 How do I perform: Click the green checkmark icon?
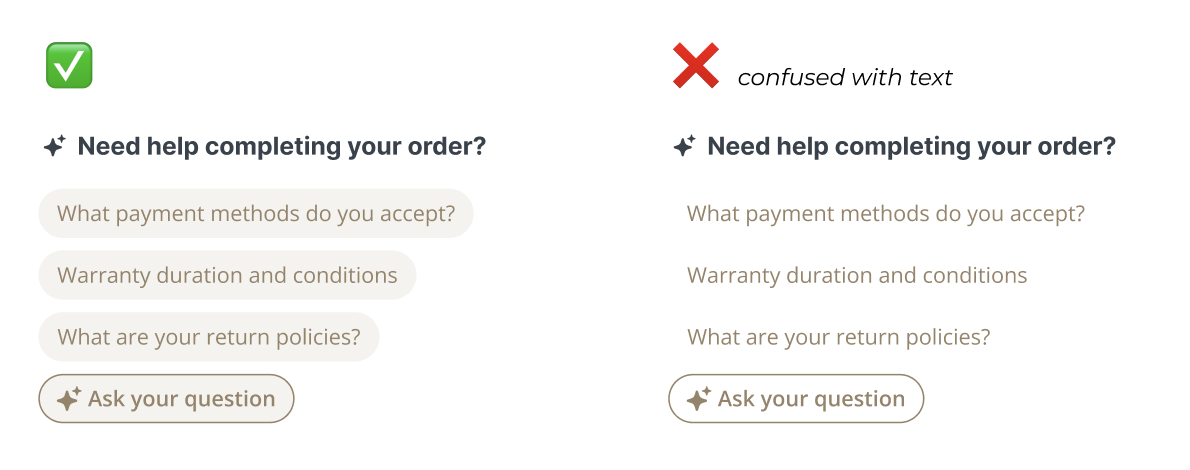tap(69, 65)
